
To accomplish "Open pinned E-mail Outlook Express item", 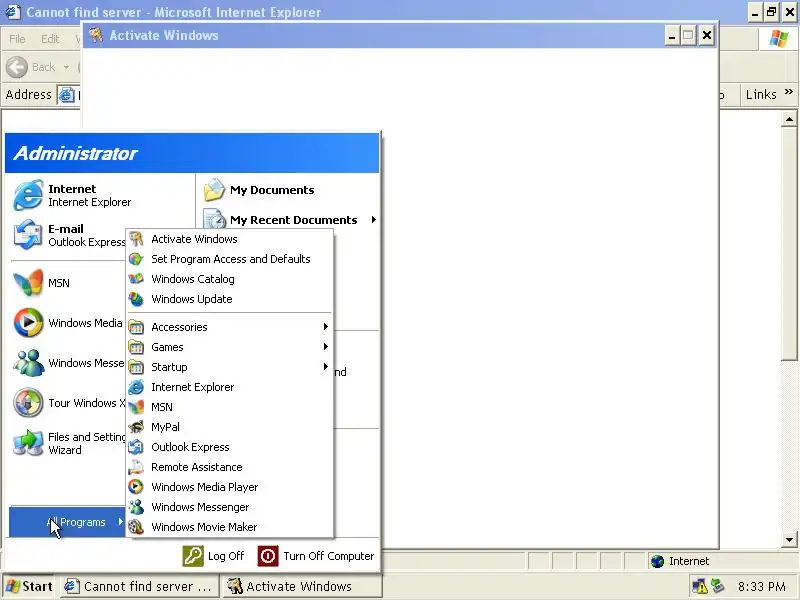I will pyautogui.click(x=68, y=235).
